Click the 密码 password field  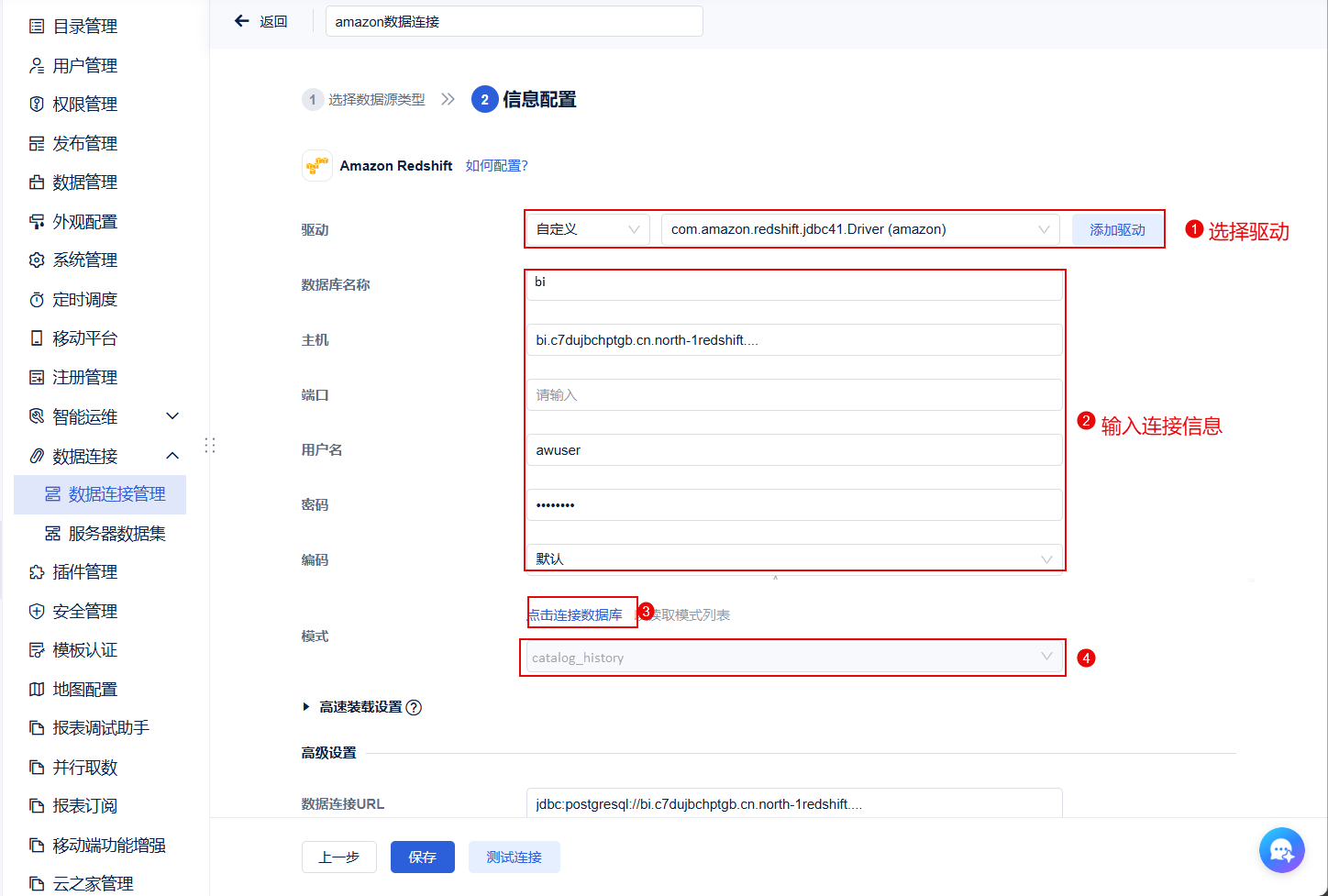pos(794,504)
